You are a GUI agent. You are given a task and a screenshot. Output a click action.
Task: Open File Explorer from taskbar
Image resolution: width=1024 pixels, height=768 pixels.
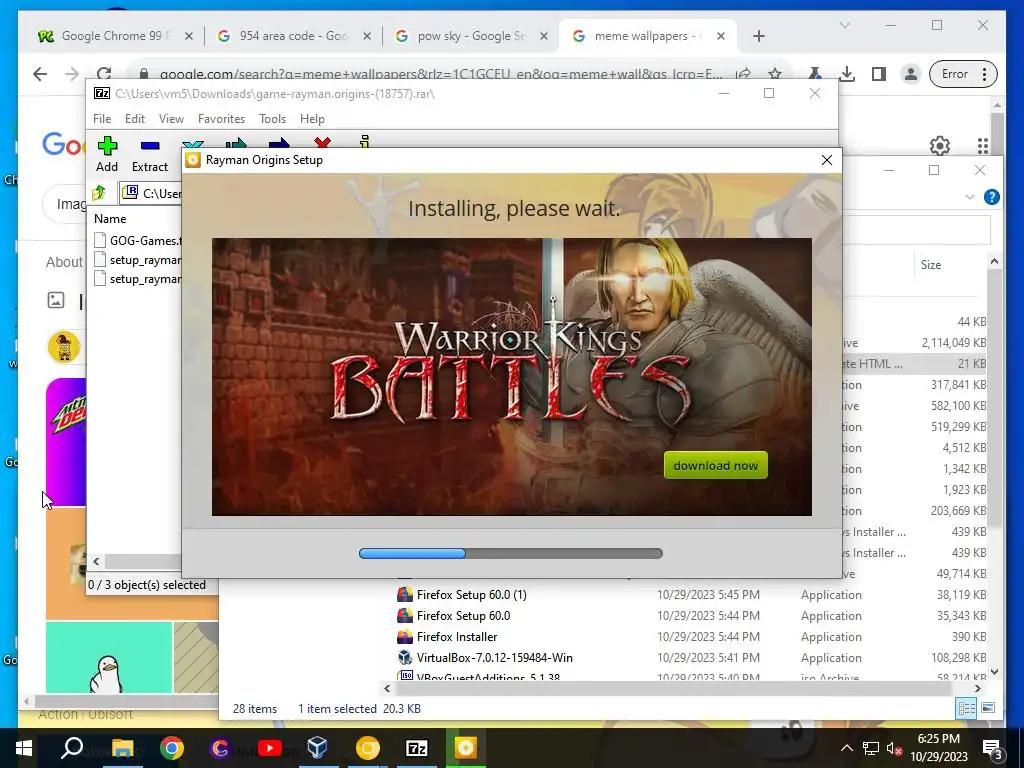122,748
